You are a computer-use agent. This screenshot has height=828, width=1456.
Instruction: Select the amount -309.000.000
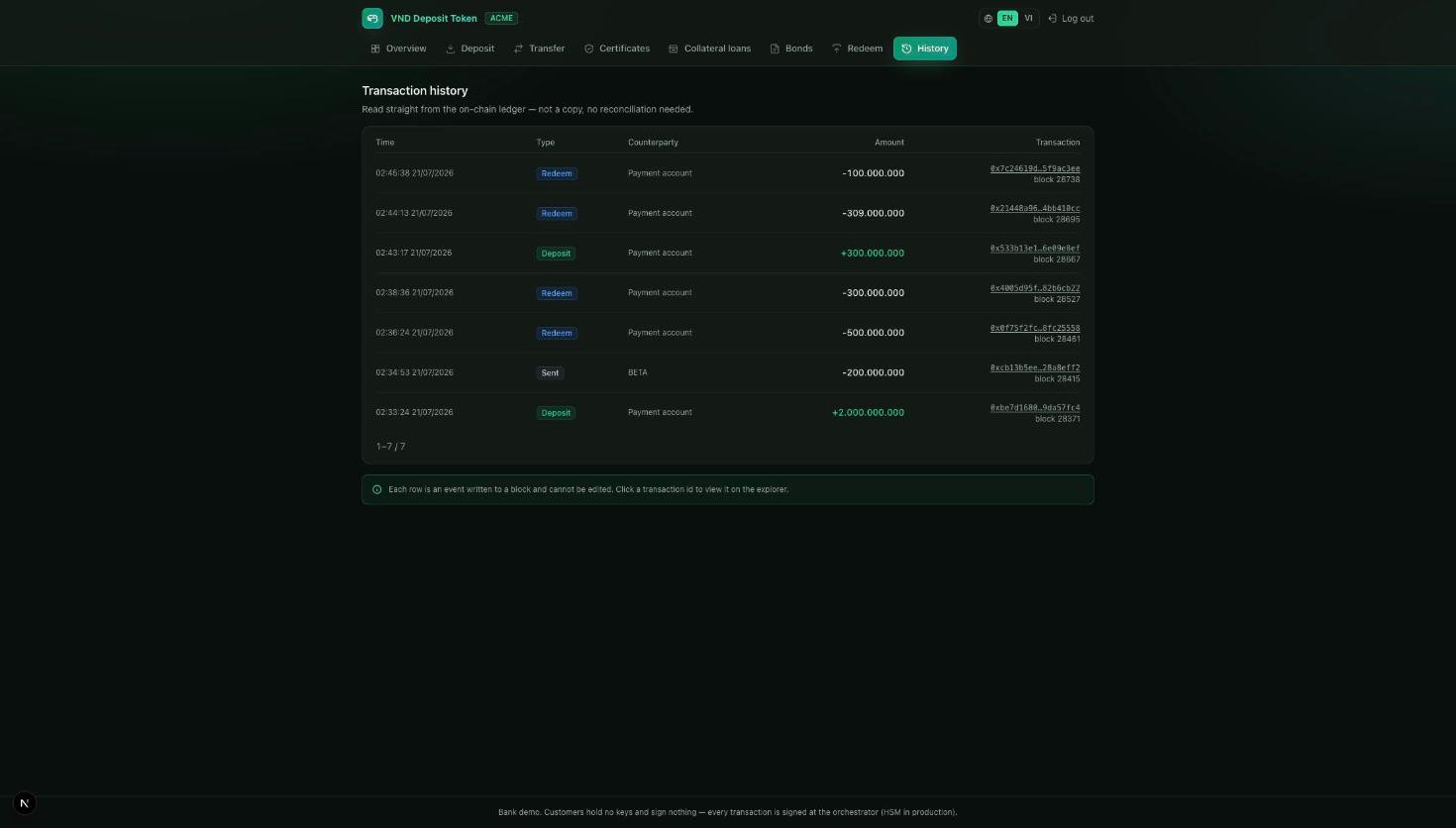874,213
